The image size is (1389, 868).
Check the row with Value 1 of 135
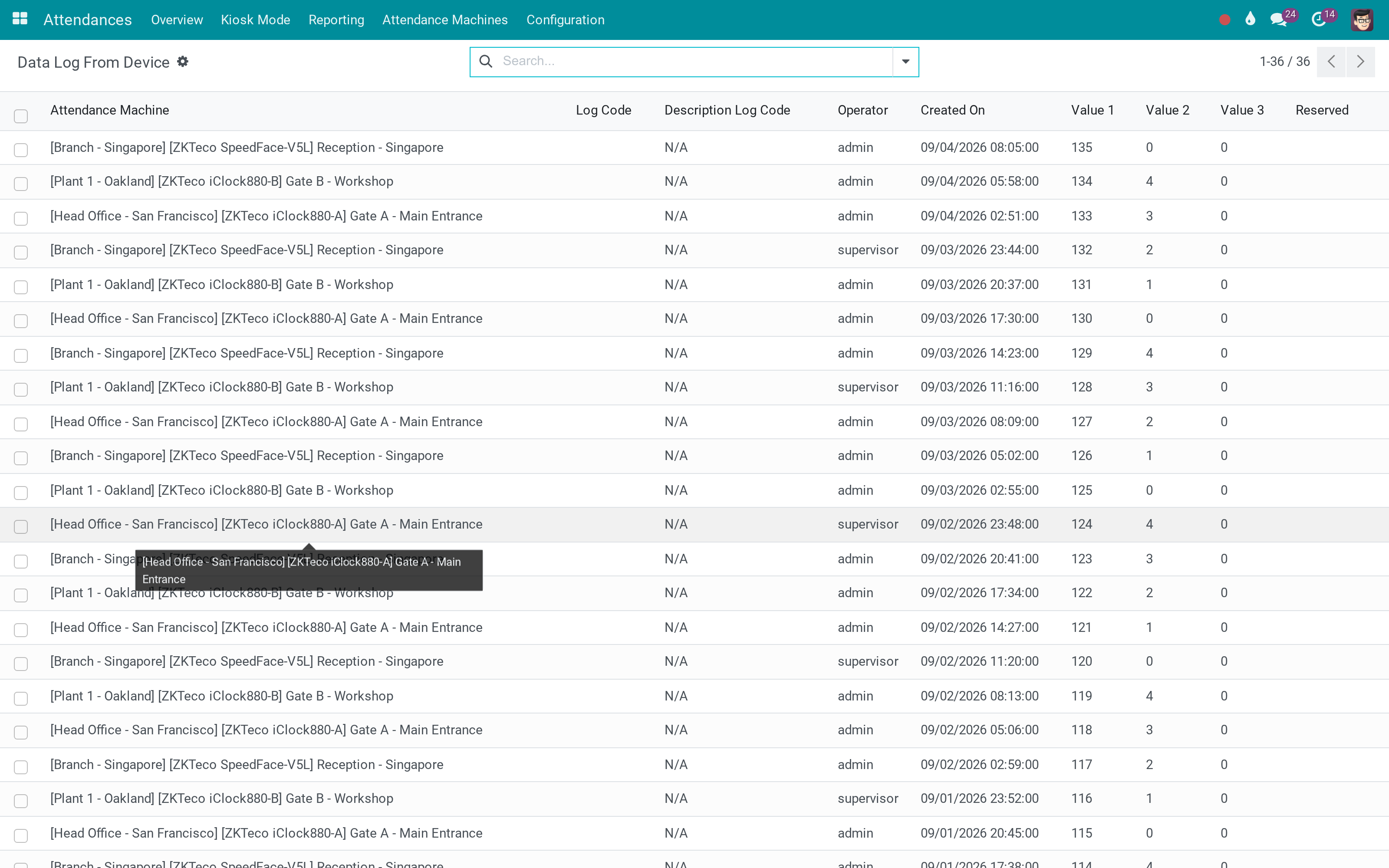point(21,150)
